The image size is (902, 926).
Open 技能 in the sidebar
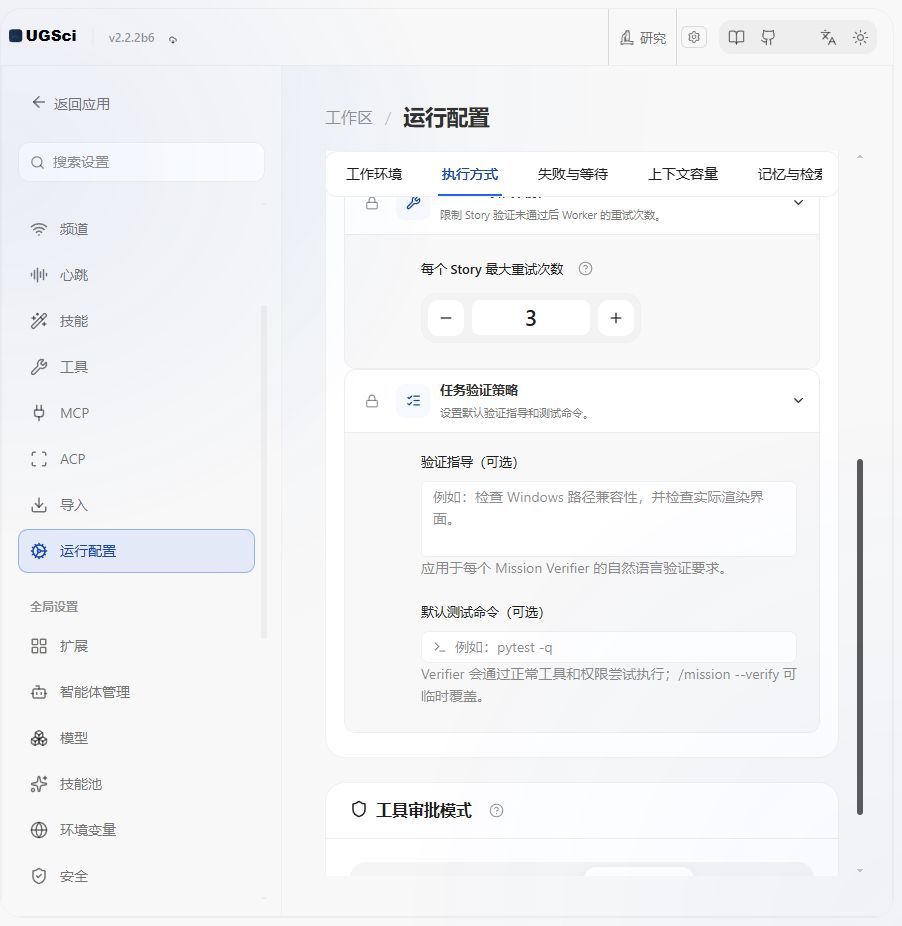[136, 321]
